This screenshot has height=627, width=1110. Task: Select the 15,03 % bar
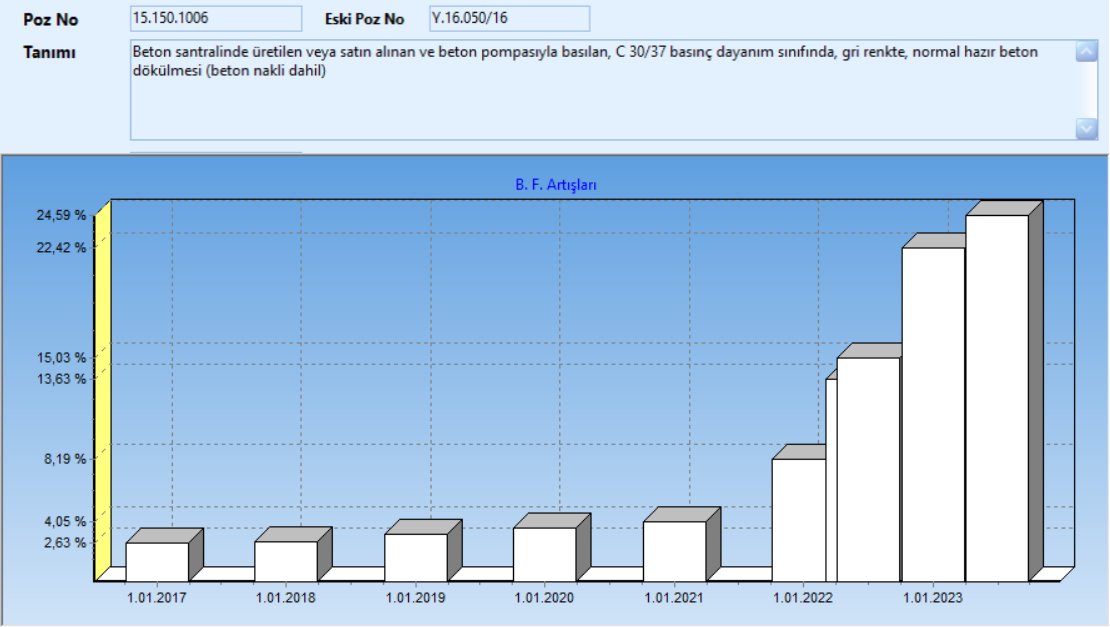coord(868,470)
